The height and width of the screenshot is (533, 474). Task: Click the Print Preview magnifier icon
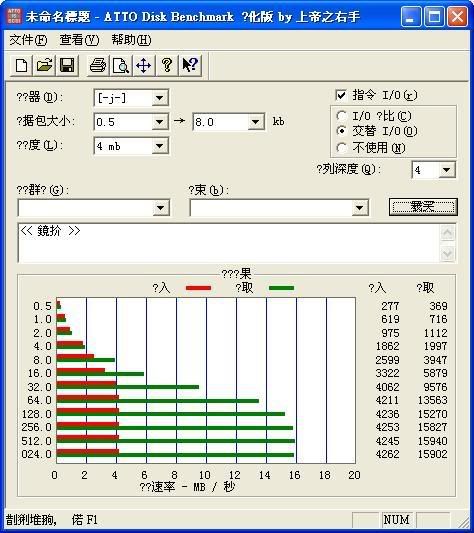121,65
